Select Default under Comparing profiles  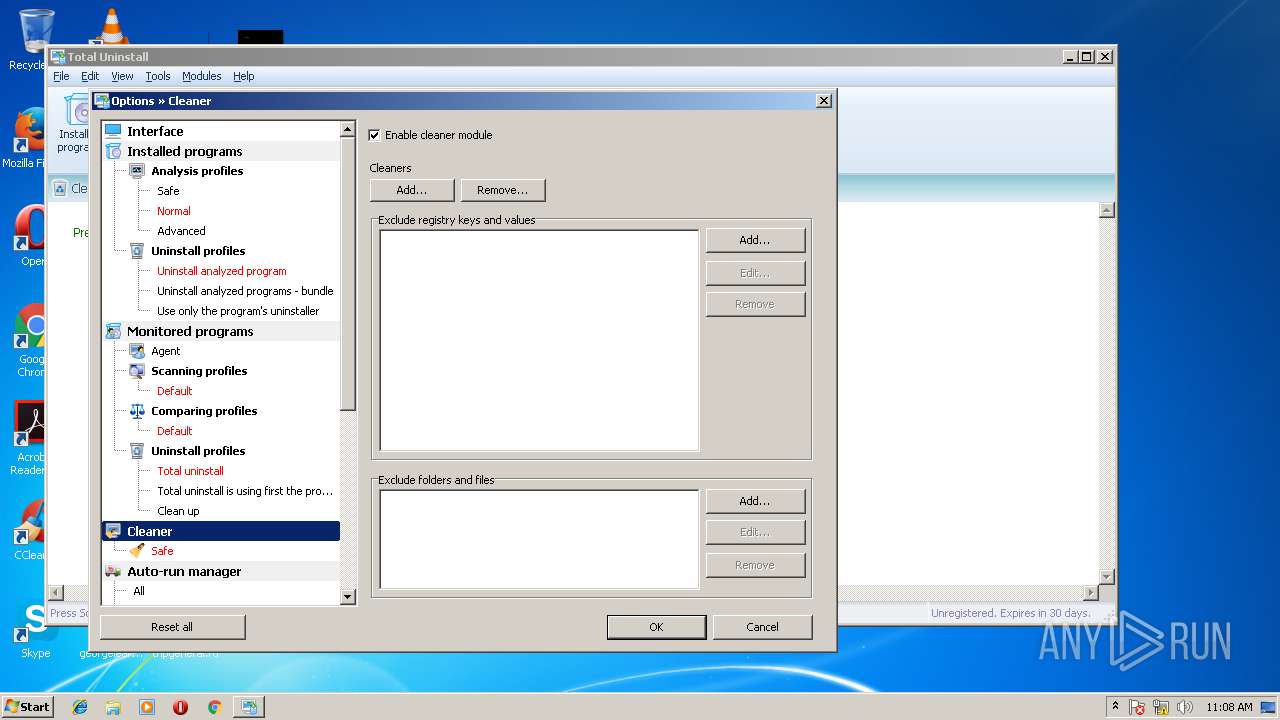click(x=174, y=431)
